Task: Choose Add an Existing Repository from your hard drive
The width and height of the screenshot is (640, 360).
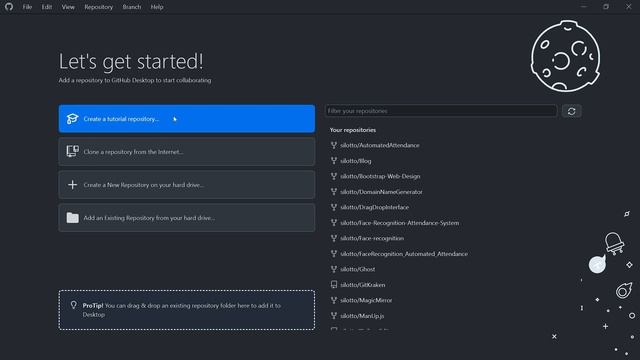Action: [x=187, y=218]
